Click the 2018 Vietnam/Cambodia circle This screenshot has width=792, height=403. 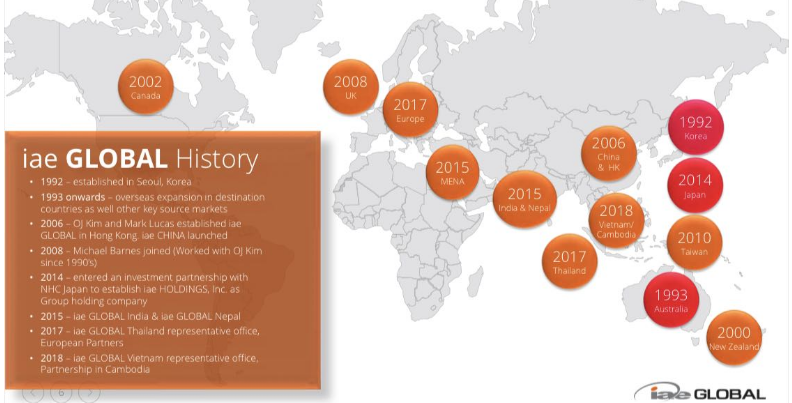[x=616, y=220]
